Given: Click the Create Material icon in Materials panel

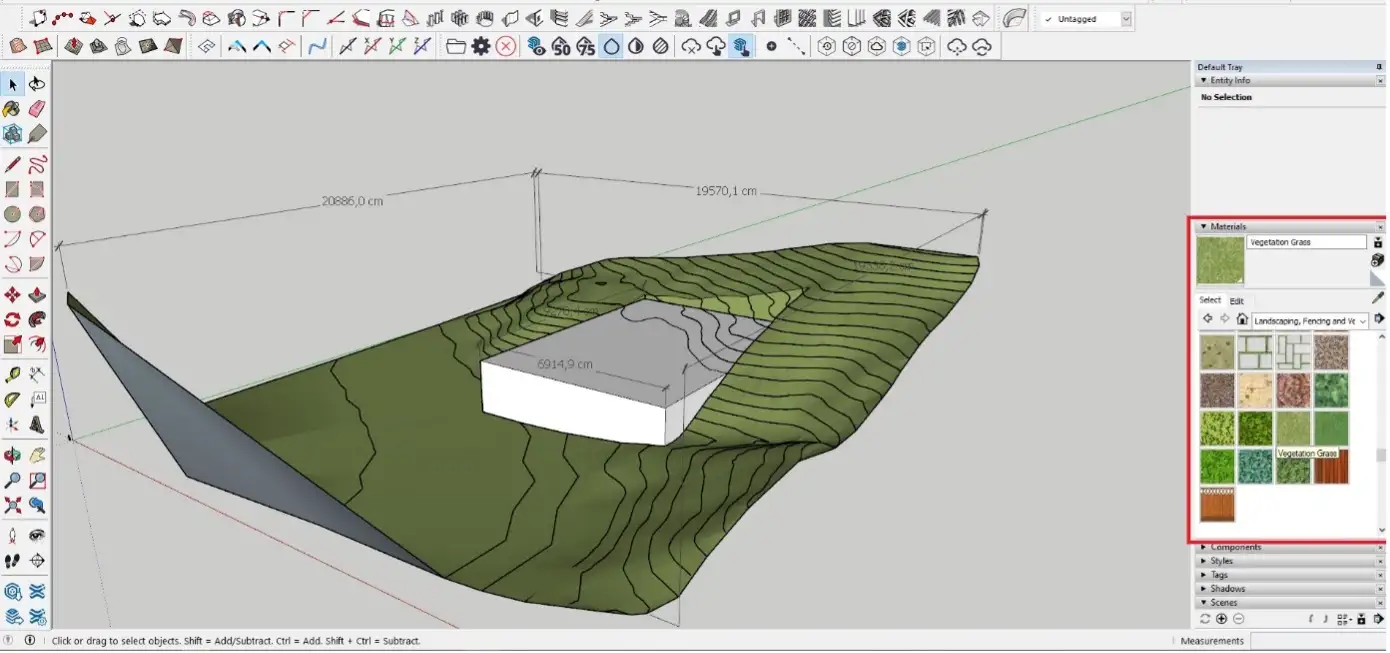Looking at the screenshot, I should pos(1377,260).
